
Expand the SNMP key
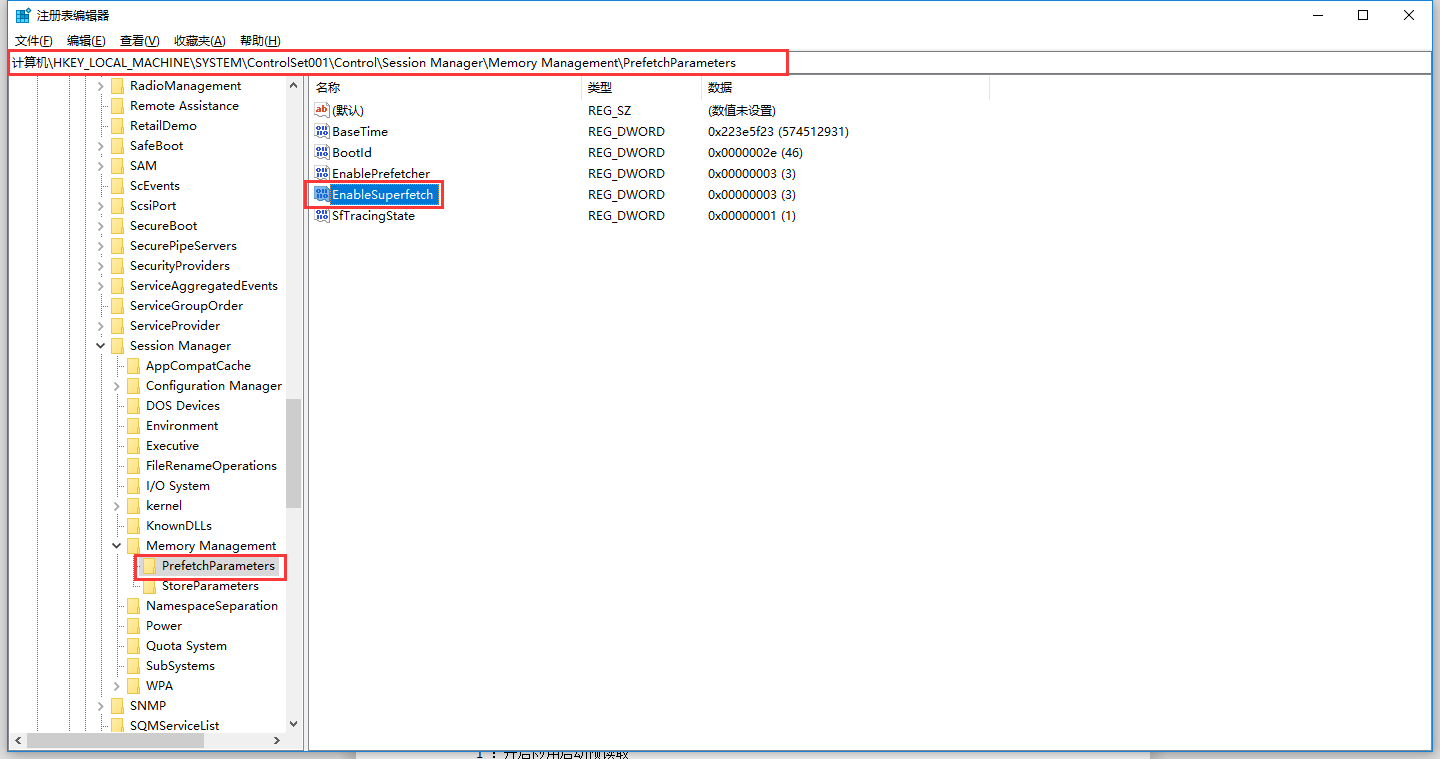click(x=101, y=706)
